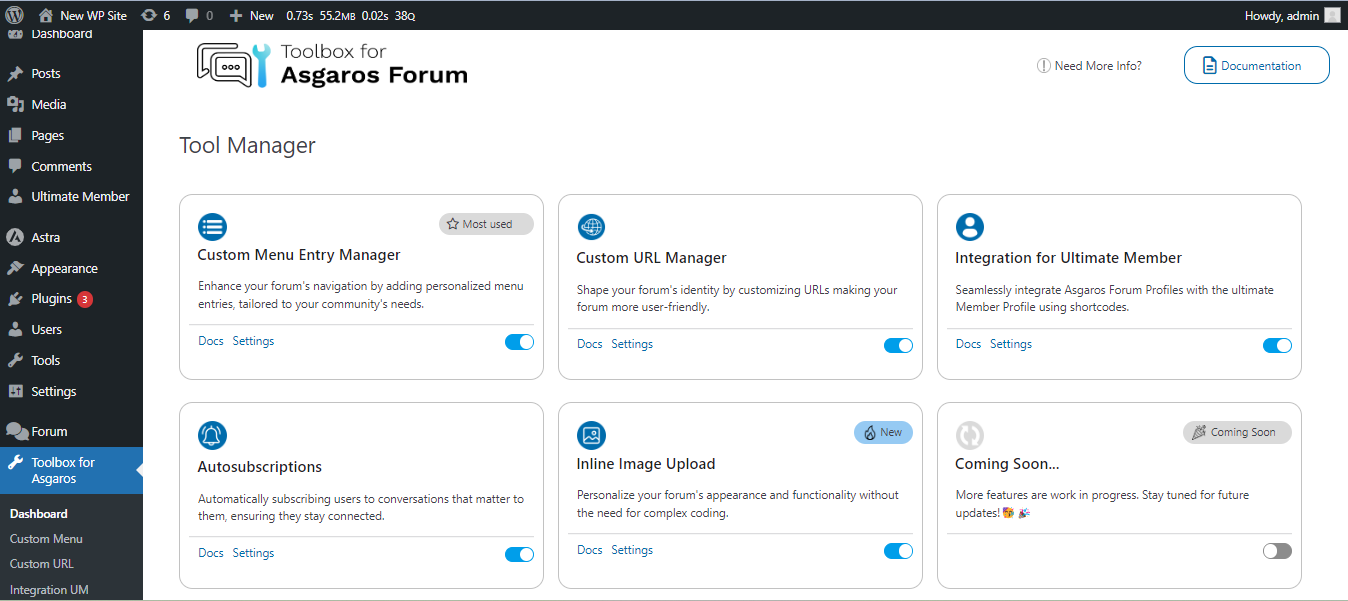Click the Need More Info exclamation icon
Viewport: 1348px width, 601px height.
[1044, 66]
